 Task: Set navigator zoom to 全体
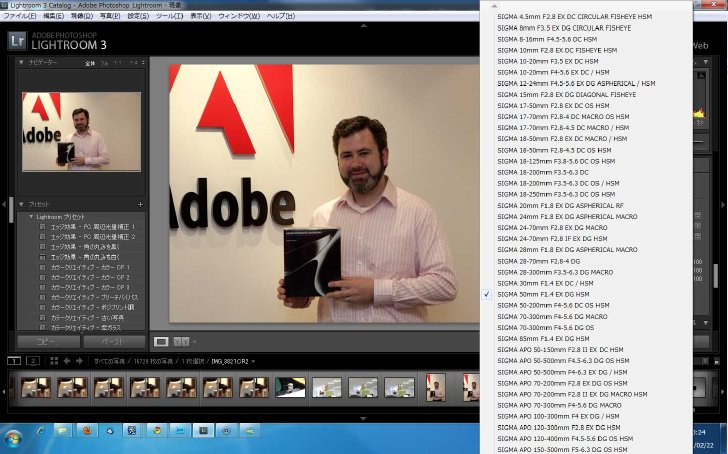tap(90, 63)
